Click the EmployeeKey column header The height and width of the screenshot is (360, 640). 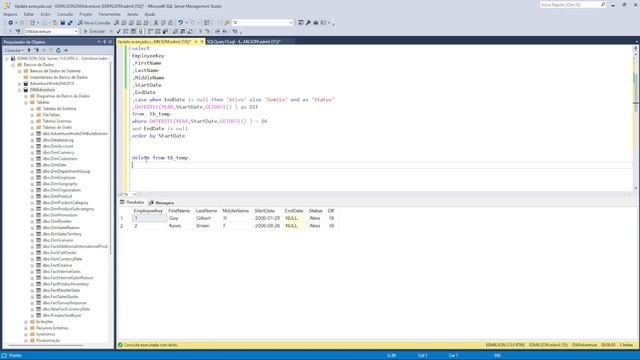click(x=148, y=211)
